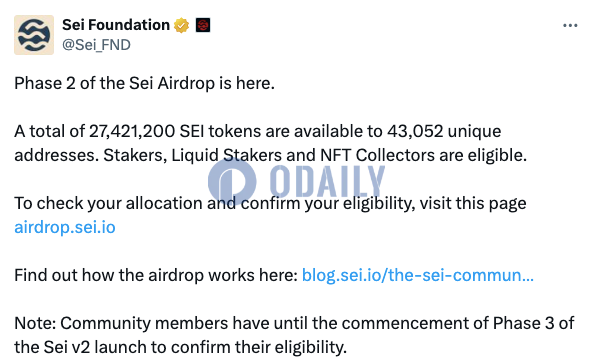Image resolution: width=593 pixels, height=364 pixels.
Task: Click the @Sei_FND handle
Action: coord(96,45)
